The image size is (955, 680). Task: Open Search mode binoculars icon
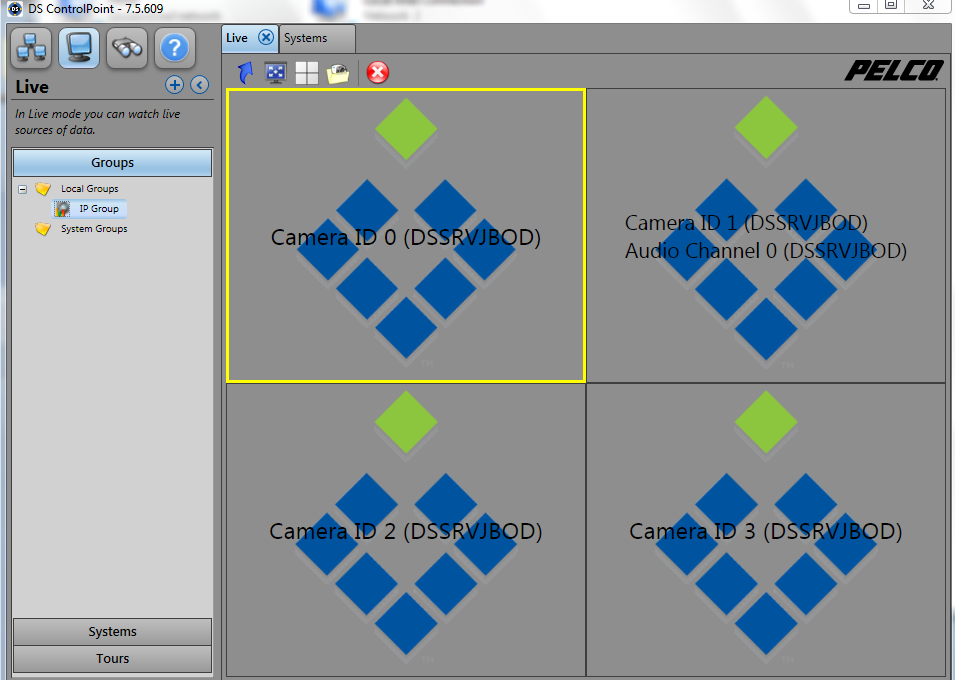[x=127, y=48]
